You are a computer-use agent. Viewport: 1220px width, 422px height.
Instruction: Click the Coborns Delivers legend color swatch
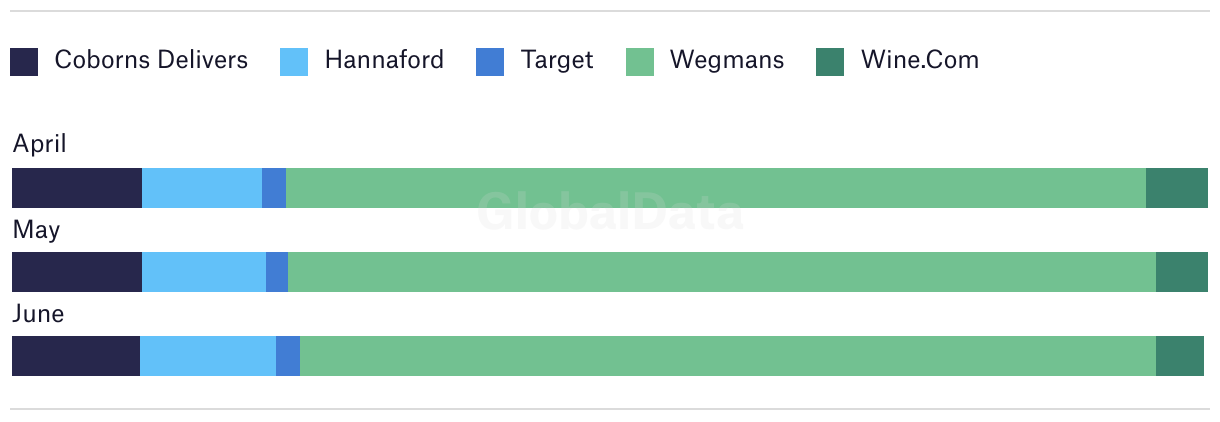(x=24, y=62)
